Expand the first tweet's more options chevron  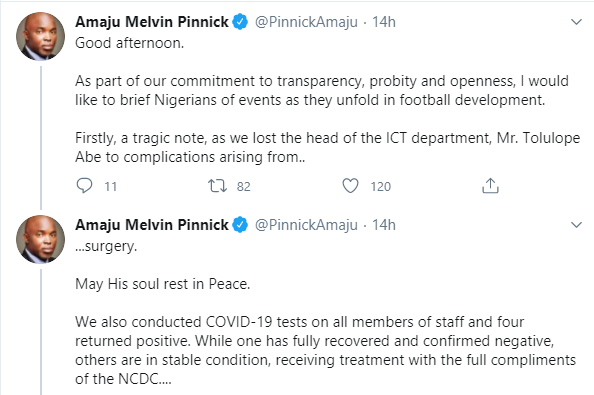[x=576, y=22]
